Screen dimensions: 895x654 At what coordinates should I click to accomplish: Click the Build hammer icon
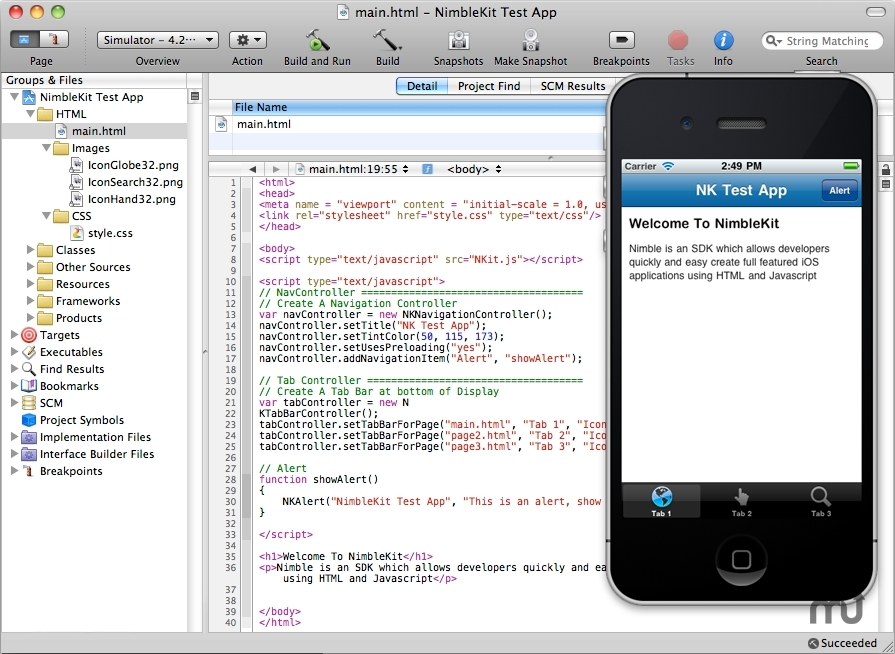387,40
